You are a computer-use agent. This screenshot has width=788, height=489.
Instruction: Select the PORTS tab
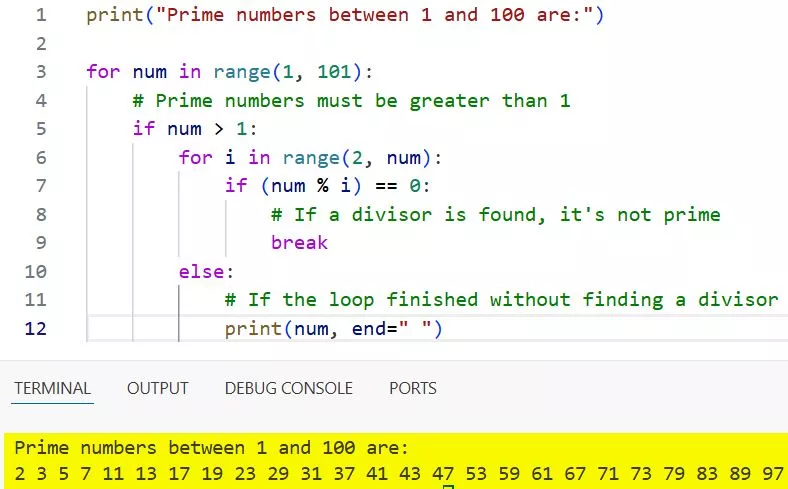coord(412,388)
